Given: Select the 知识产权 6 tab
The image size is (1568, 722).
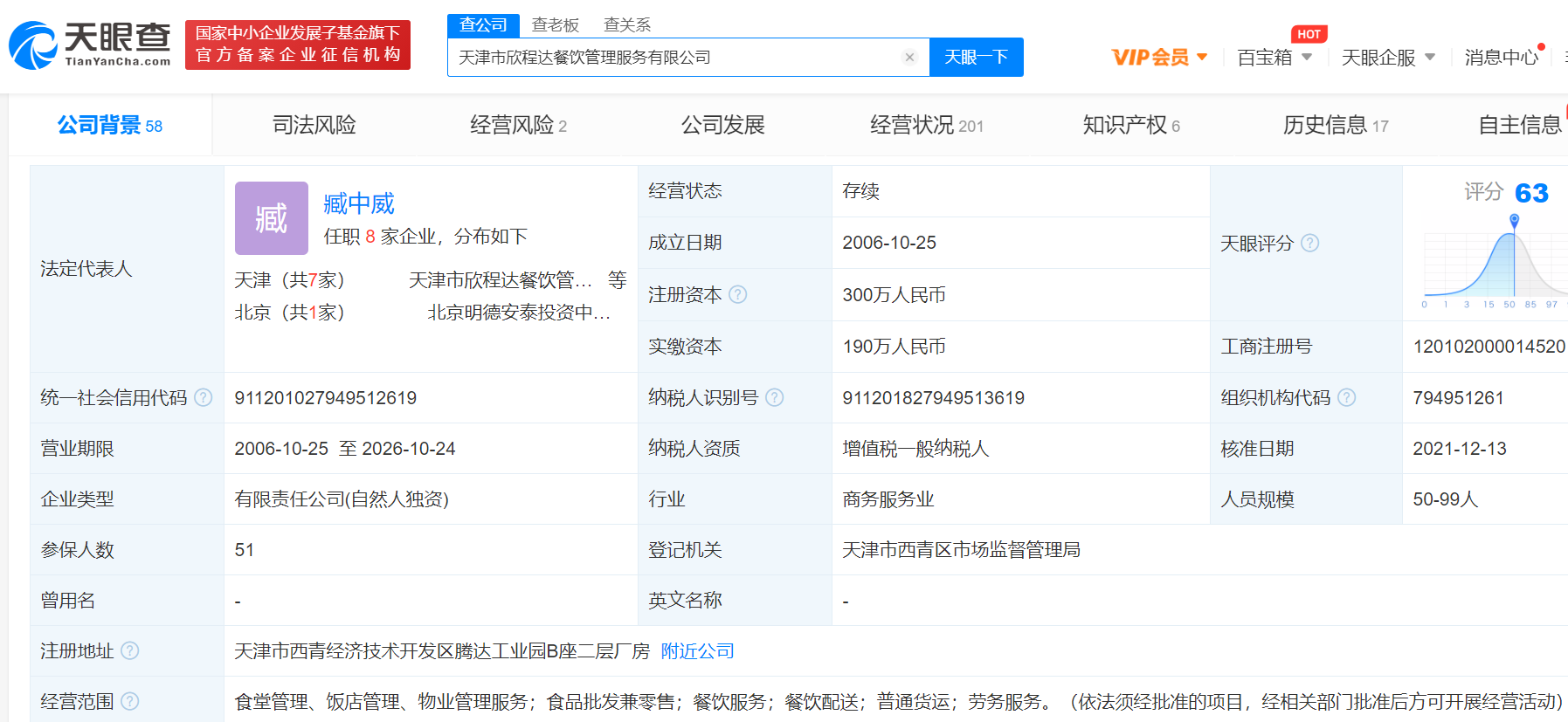Looking at the screenshot, I should [x=1131, y=126].
